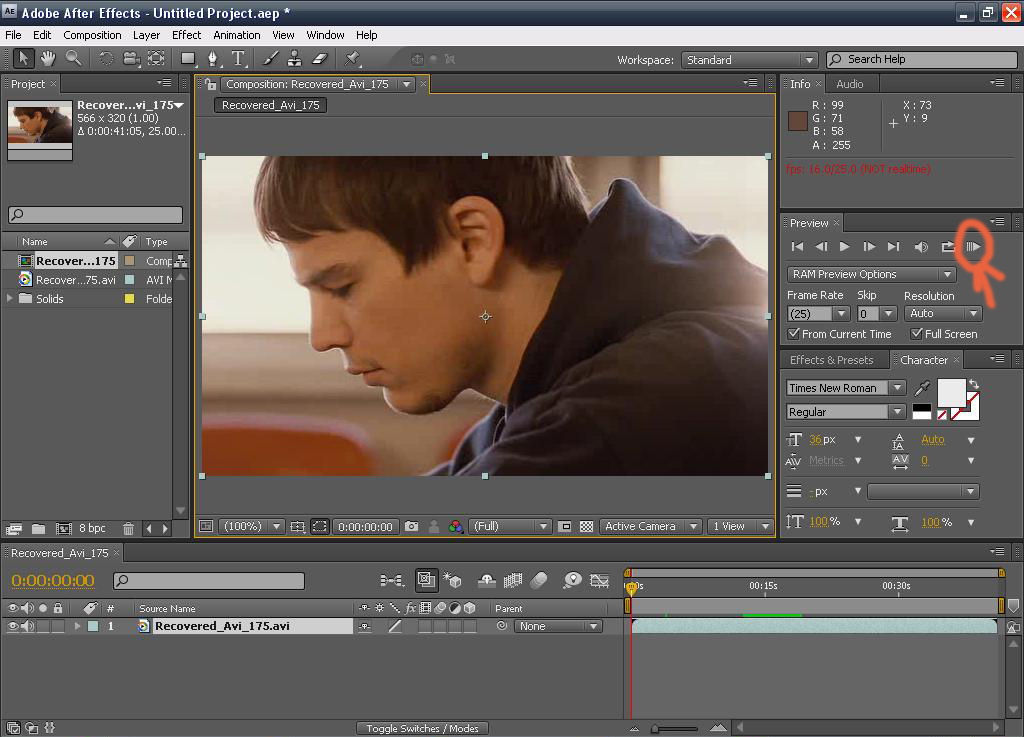
Task: Take a snapshot with camera icon
Action: click(x=411, y=526)
